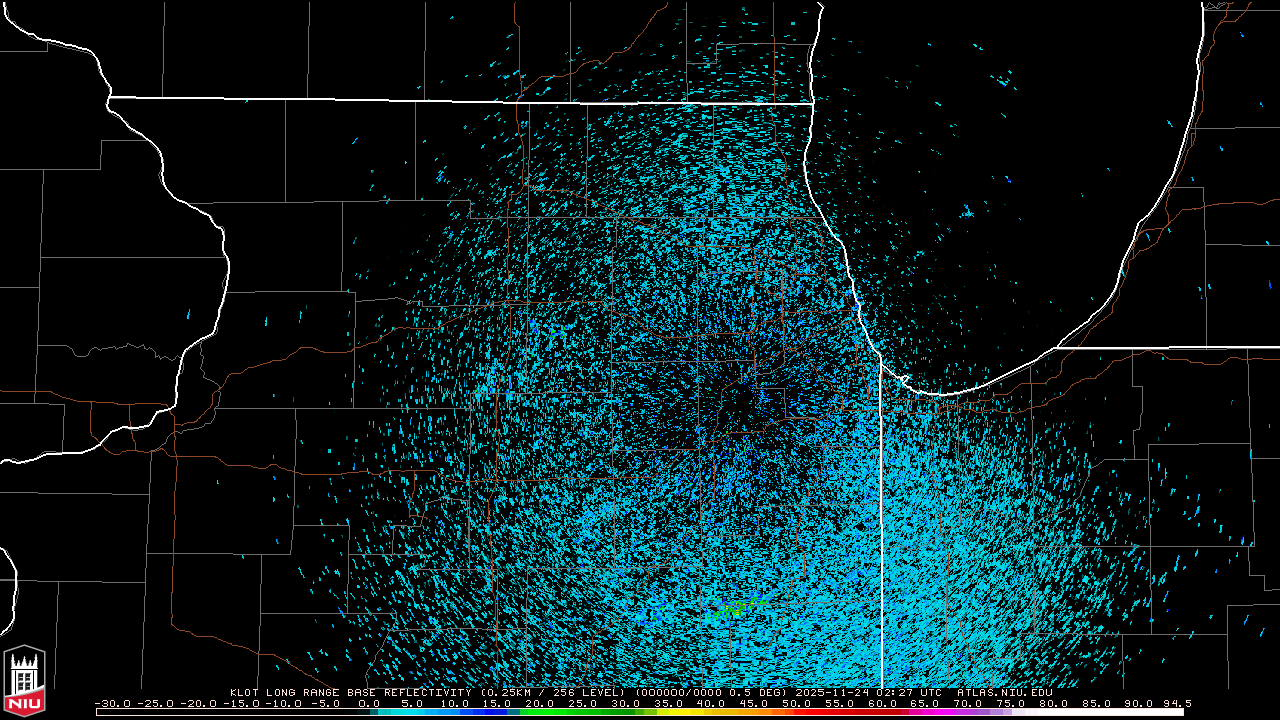Click the KLOT radar site center
The image size is (1280, 720).
pos(740,407)
